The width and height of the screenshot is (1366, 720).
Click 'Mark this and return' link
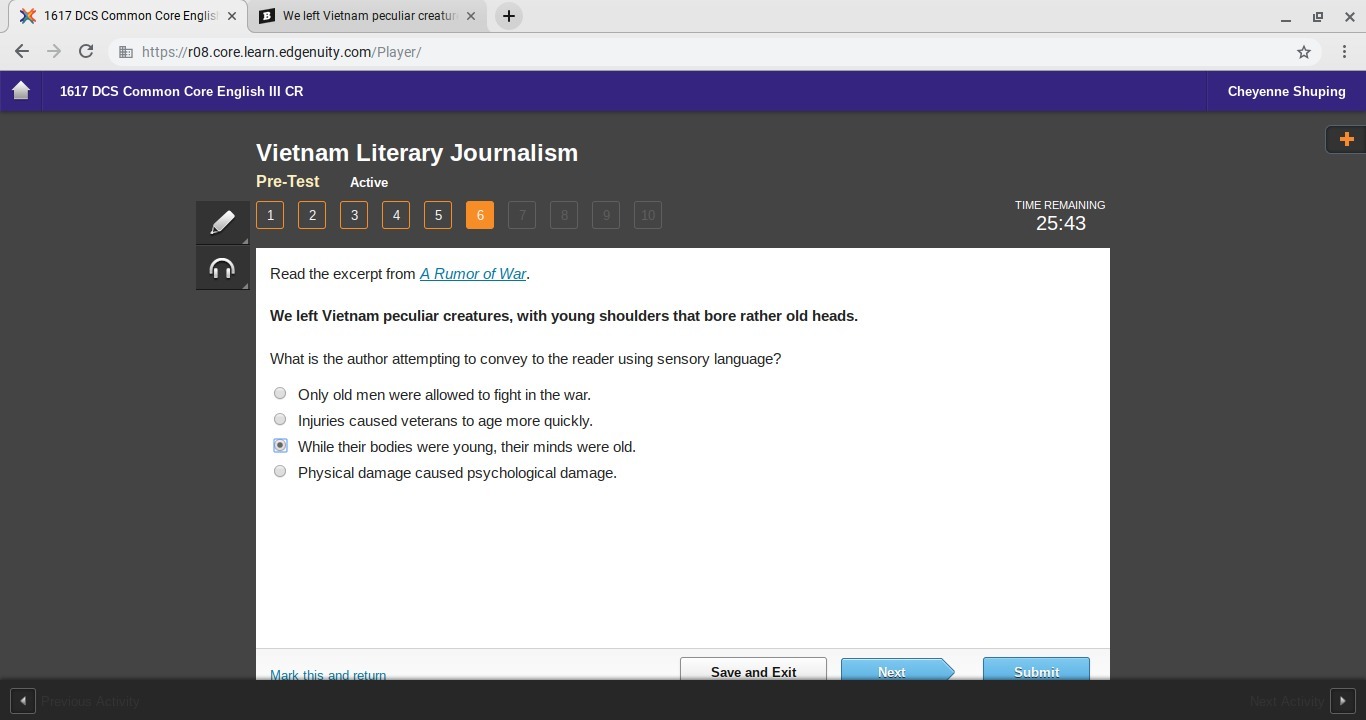pos(328,675)
